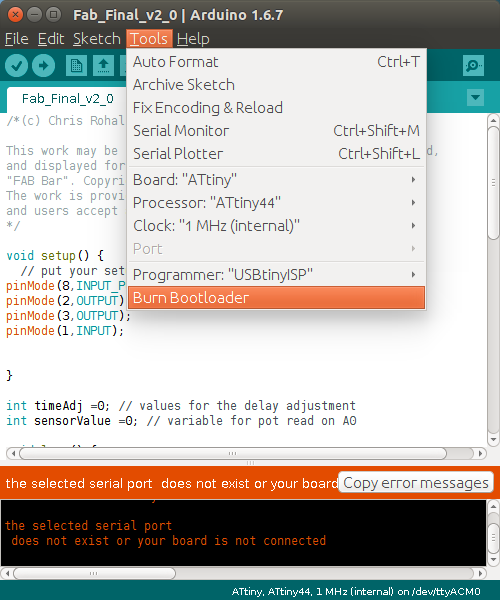The width and height of the screenshot is (500, 600).
Task: Expand the Programmer: "USBtinyISP" submenu
Action: click(276, 274)
